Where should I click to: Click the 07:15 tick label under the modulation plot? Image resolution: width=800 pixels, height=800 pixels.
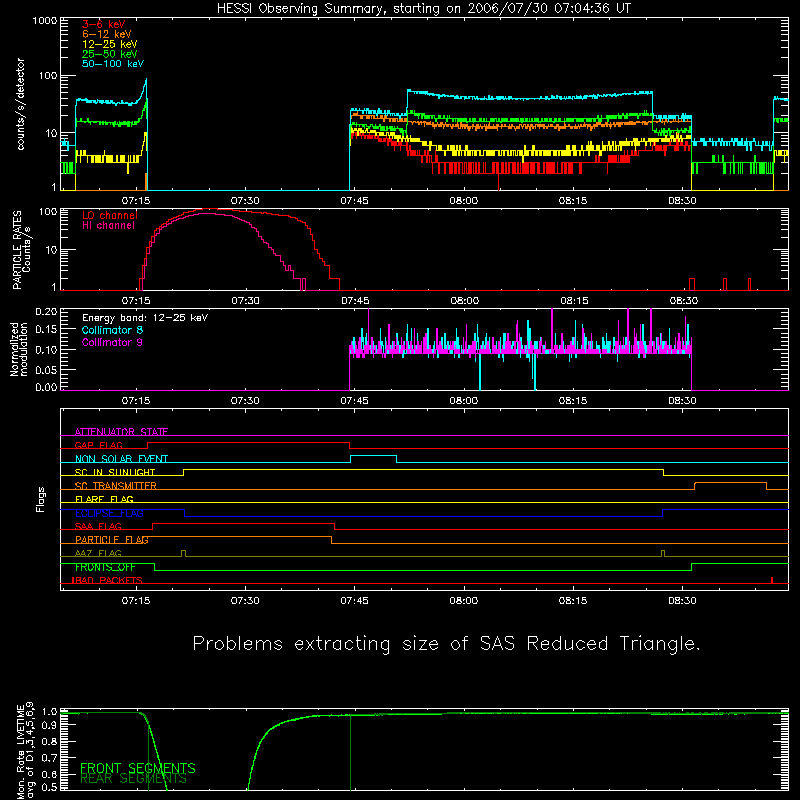click(x=136, y=401)
